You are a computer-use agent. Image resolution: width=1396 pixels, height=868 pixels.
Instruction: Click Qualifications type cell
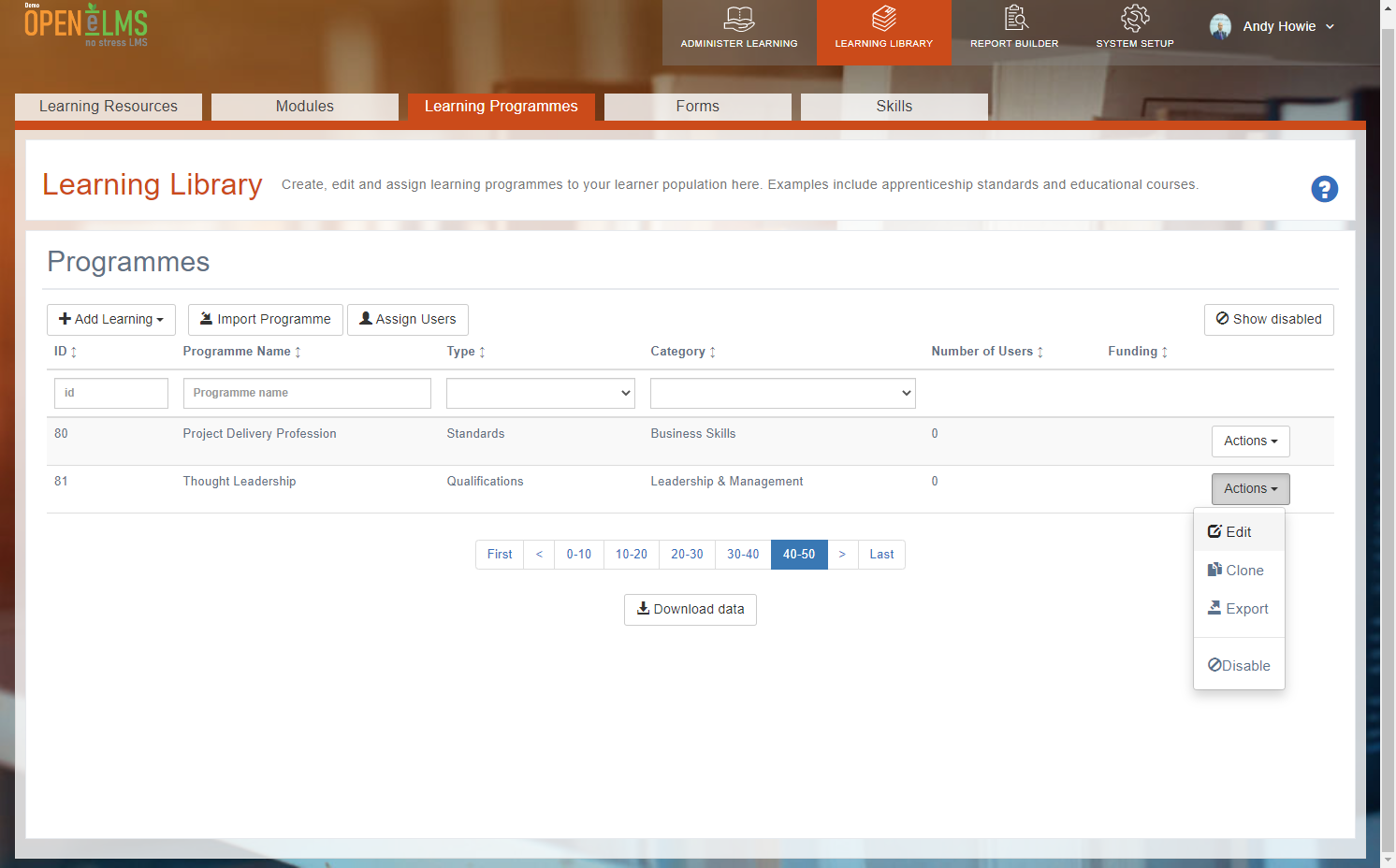[485, 482]
